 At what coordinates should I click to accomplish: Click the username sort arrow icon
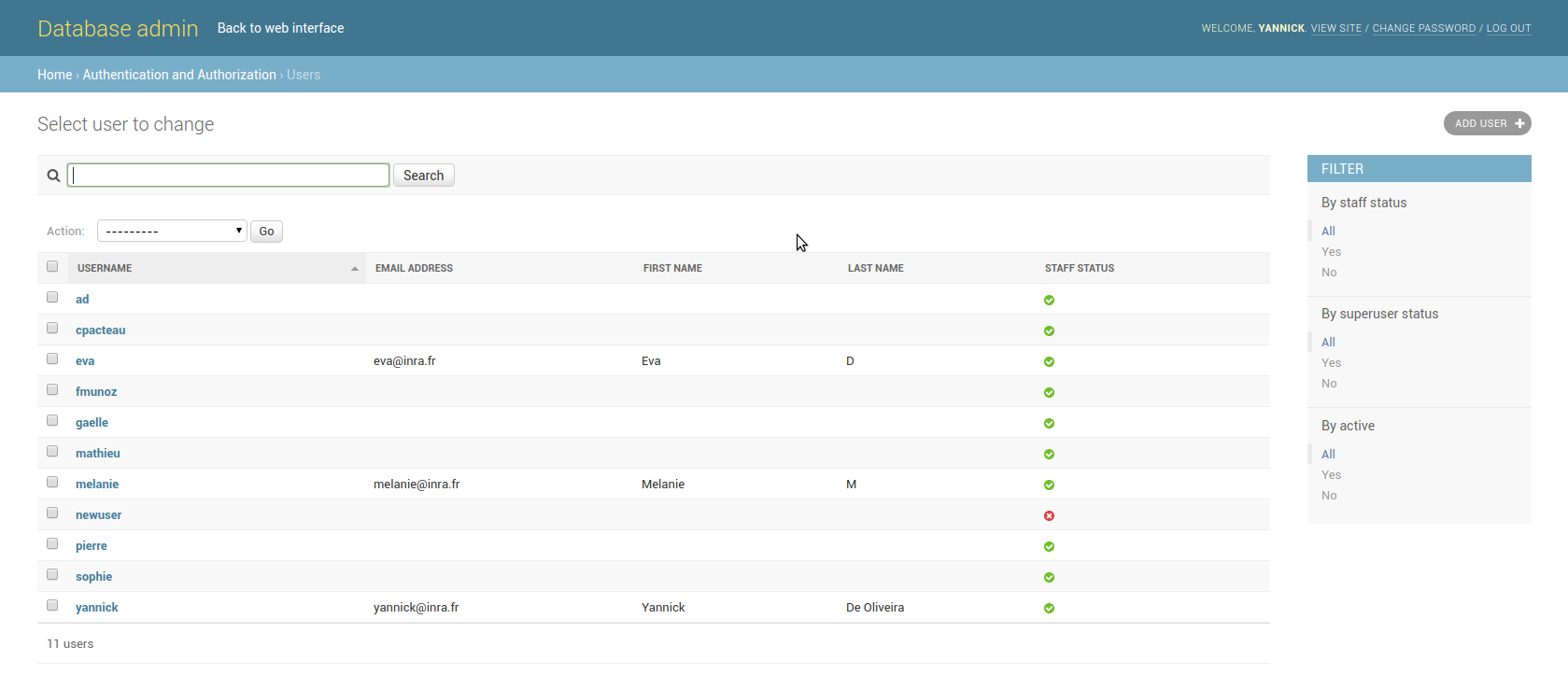point(355,269)
